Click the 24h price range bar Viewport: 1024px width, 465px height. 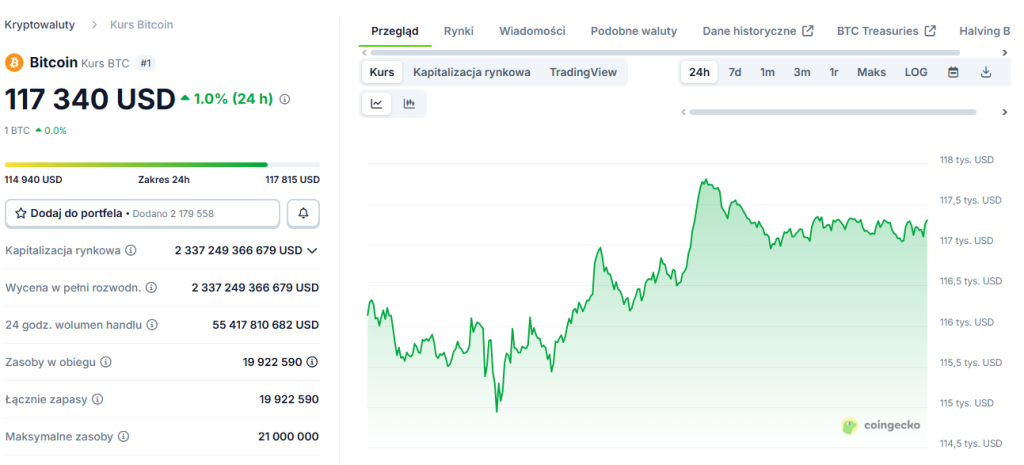162,164
